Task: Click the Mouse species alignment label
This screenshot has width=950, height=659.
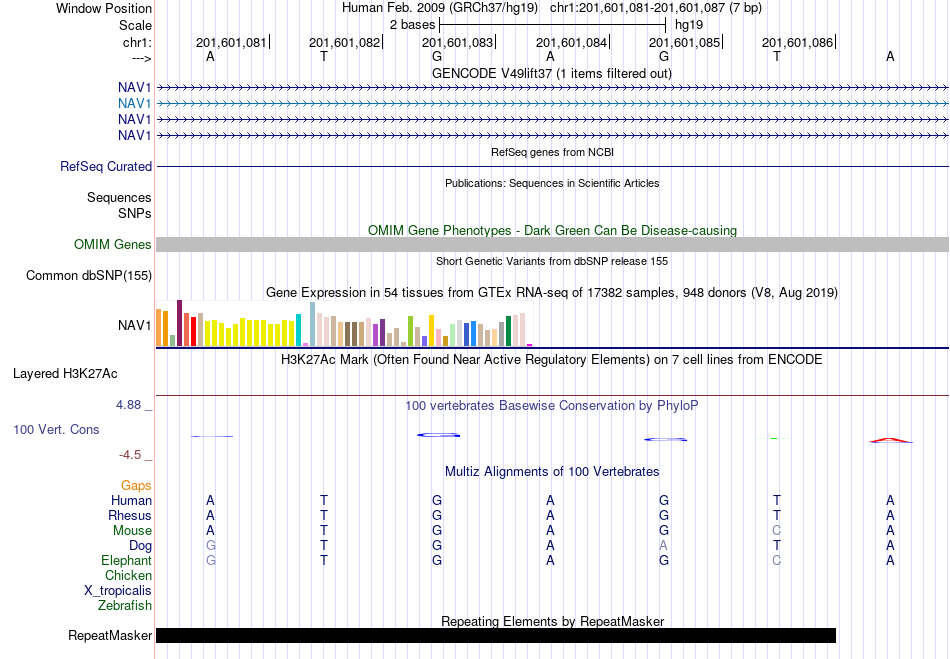Action: [132, 531]
